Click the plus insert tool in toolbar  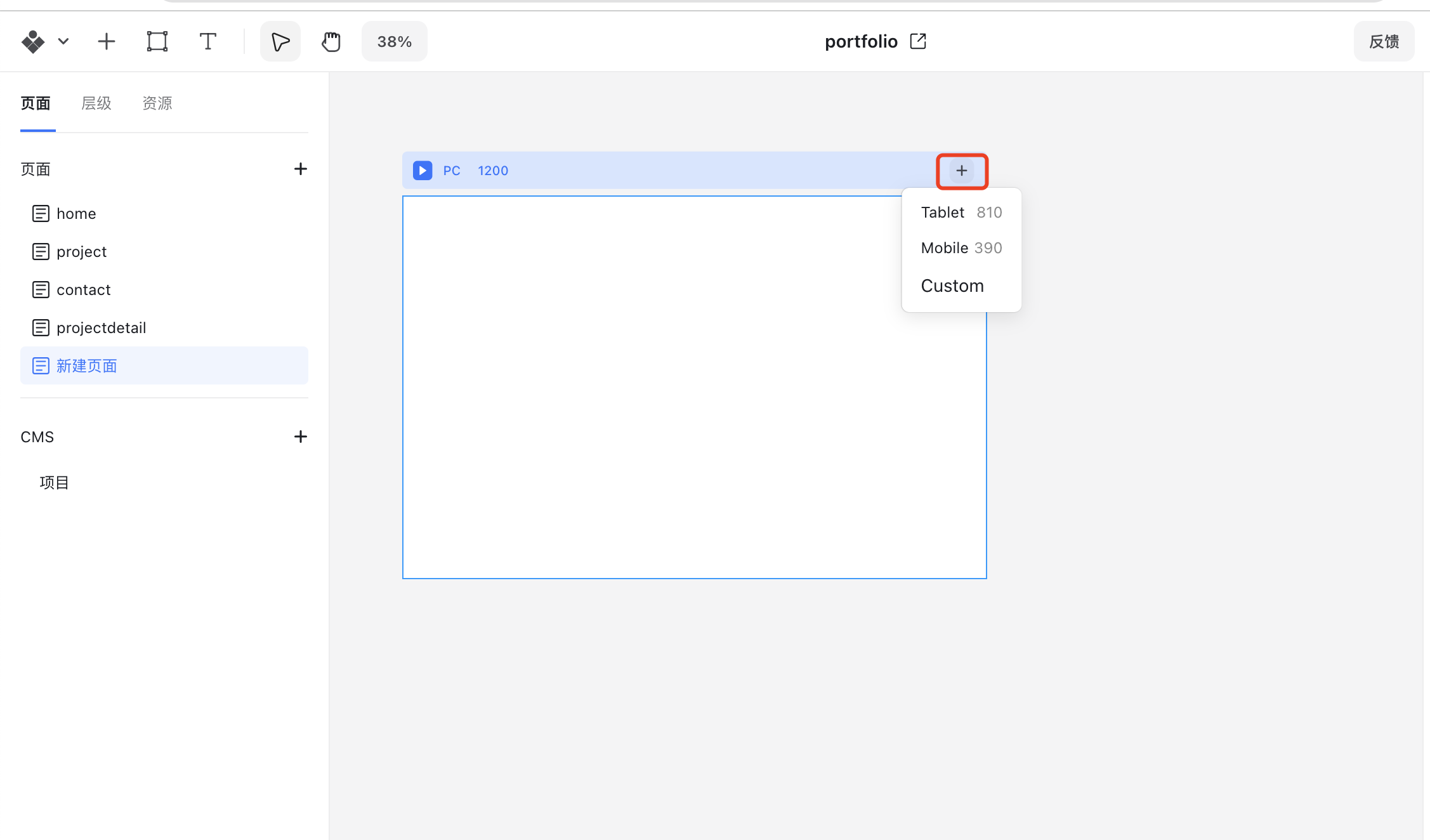[107, 42]
